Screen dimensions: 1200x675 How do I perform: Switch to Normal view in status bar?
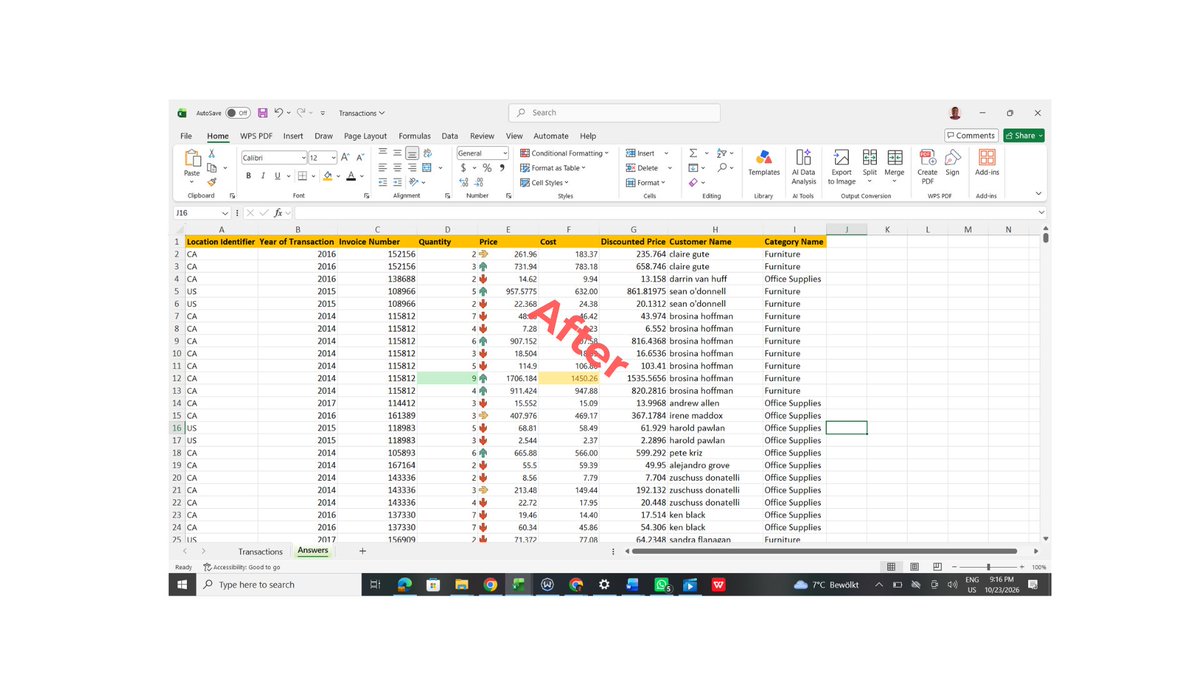[x=891, y=567]
